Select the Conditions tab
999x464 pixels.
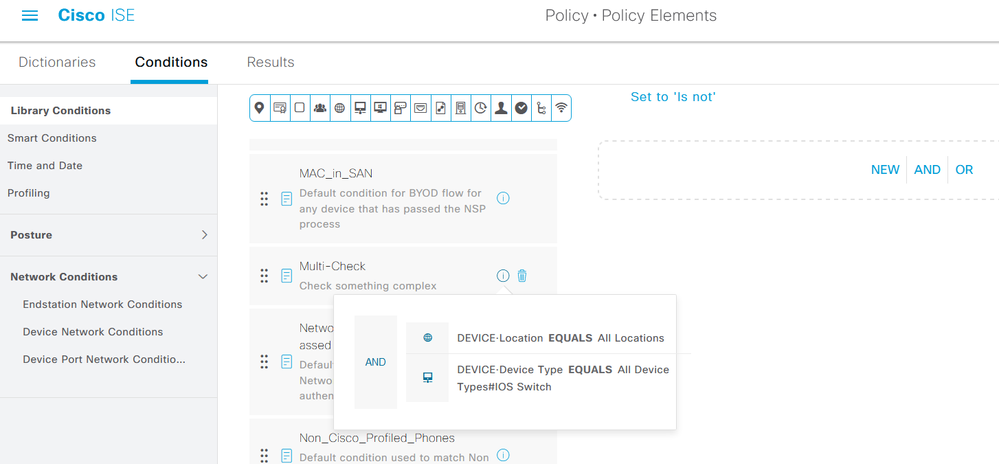click(171, 62)
